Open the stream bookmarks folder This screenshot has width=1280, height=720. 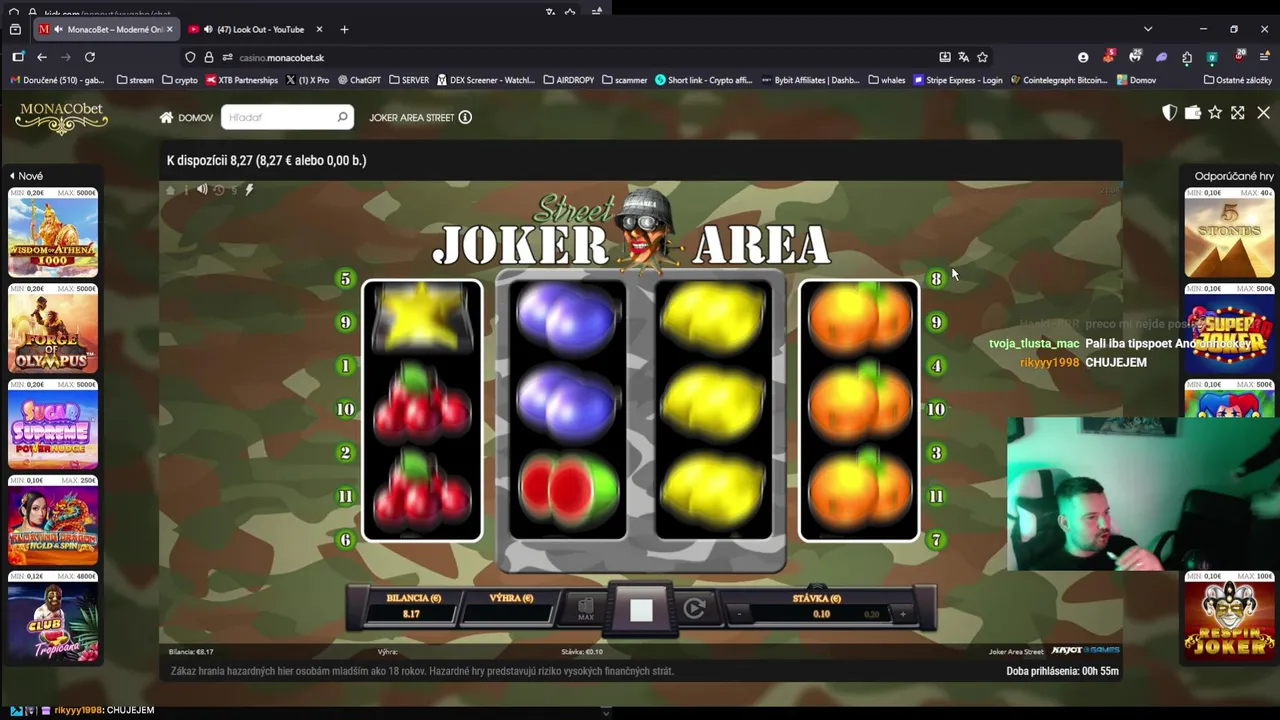click(x=135, y=80)
